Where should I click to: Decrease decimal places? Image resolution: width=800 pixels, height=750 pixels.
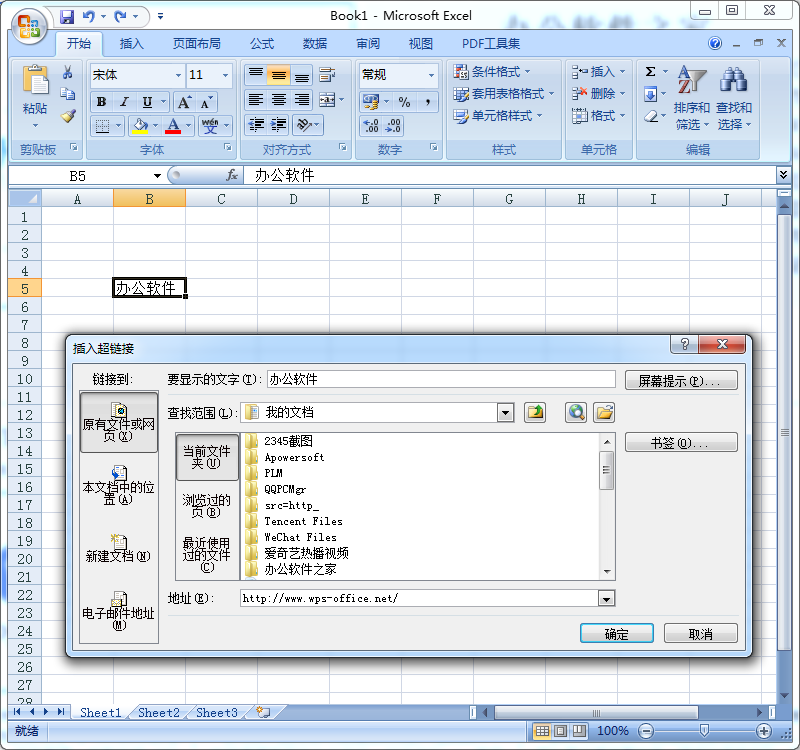(393, 125)
